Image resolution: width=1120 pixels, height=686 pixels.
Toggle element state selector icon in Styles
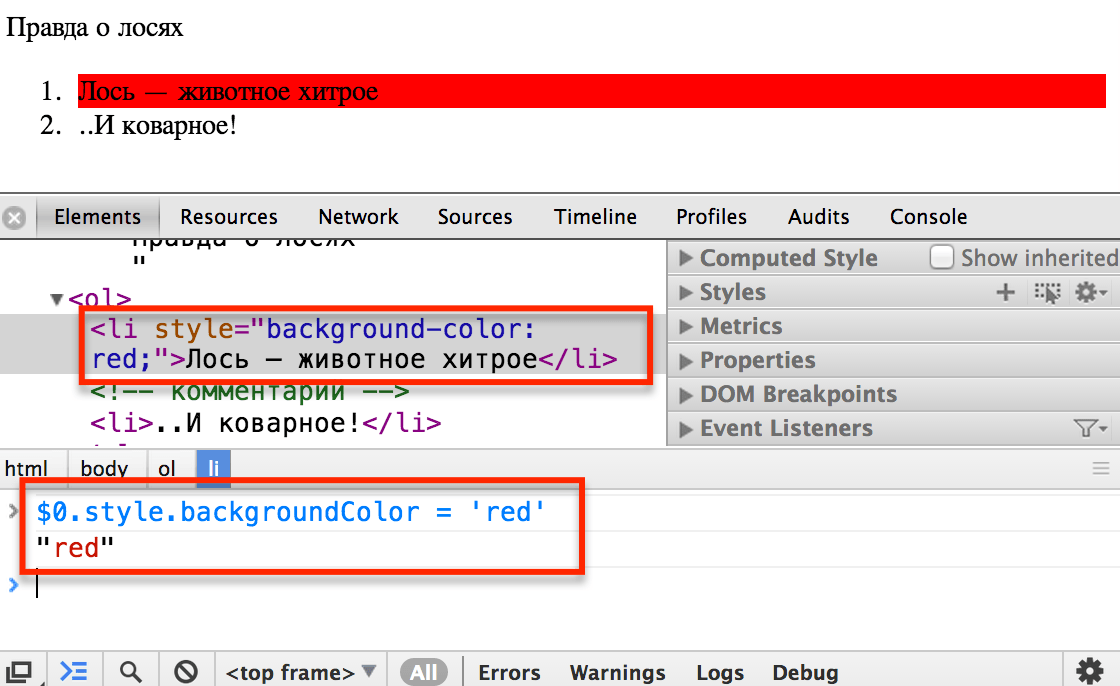[1047, 292]
